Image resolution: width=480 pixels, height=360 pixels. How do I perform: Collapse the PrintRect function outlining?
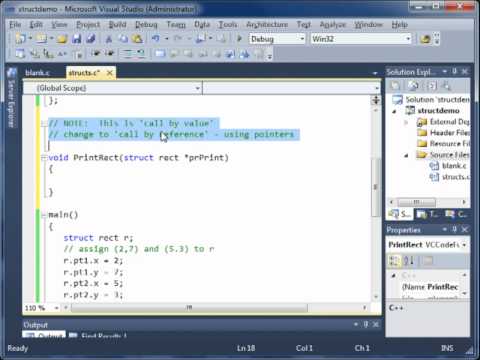[x=44, y=158]
